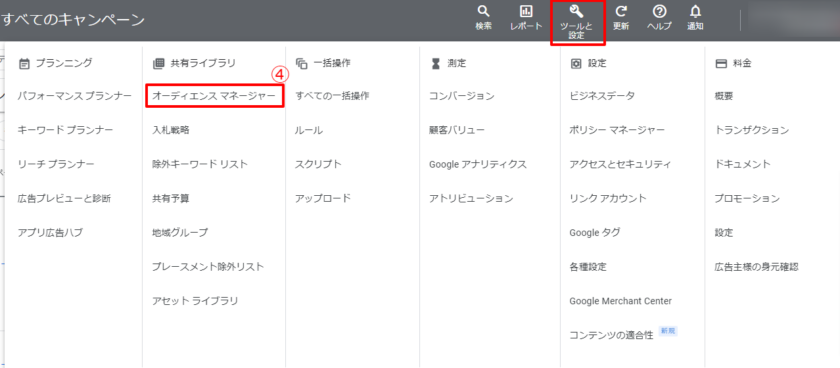Open 広告プレビューと診断
This screenshot has width=840, height=368.
pyautogui.click(x=64, y=199)
